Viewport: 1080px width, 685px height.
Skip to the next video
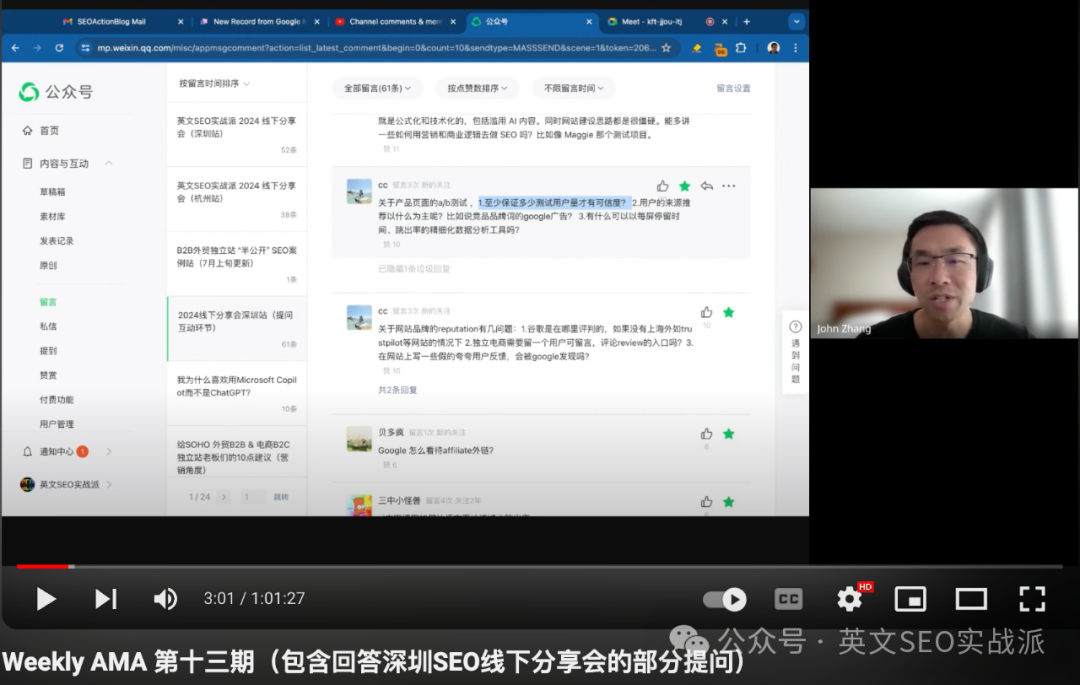pyautogui.click(x=105, y=599)
